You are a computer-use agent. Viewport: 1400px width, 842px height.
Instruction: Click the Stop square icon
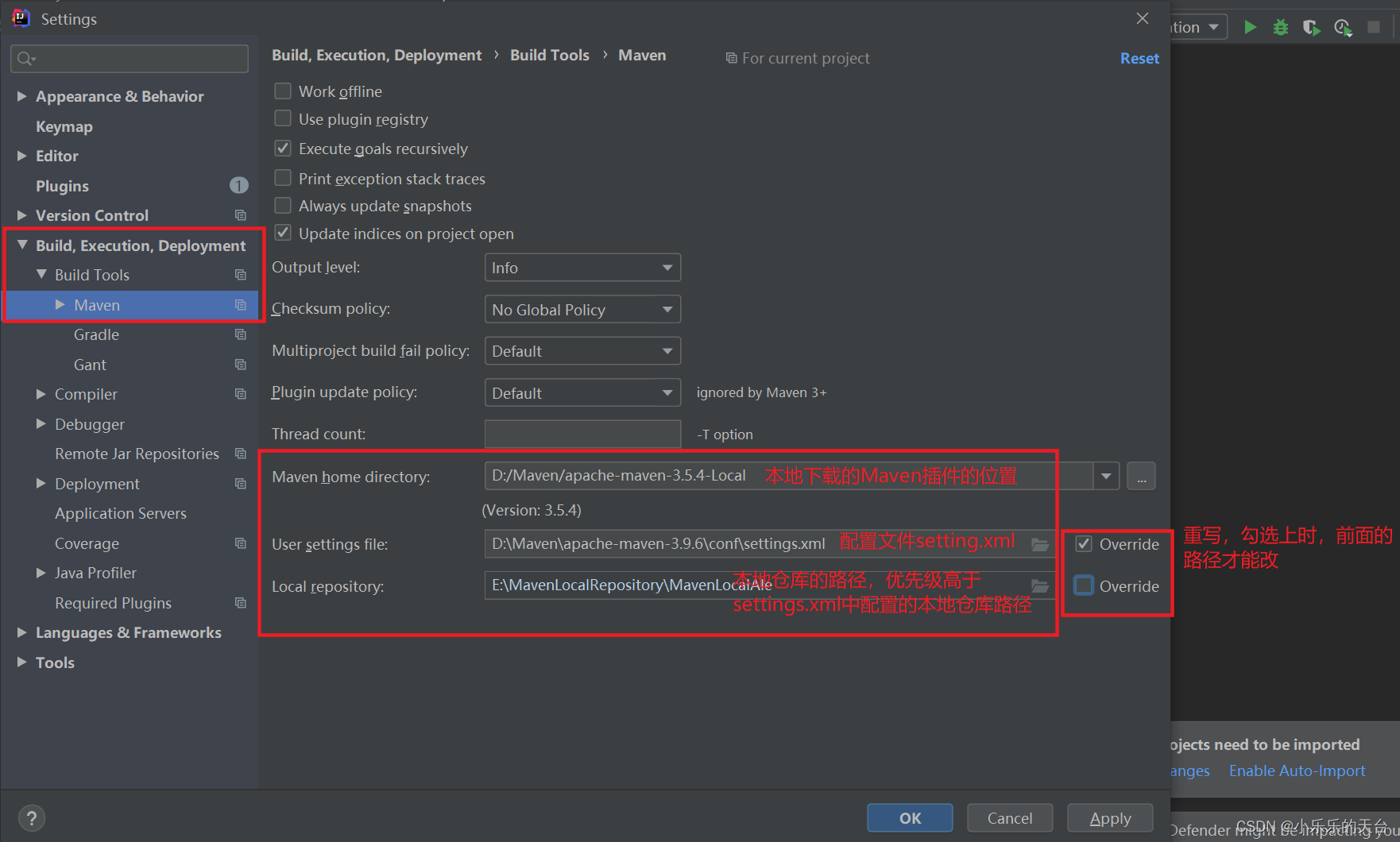coord(1373,27)
